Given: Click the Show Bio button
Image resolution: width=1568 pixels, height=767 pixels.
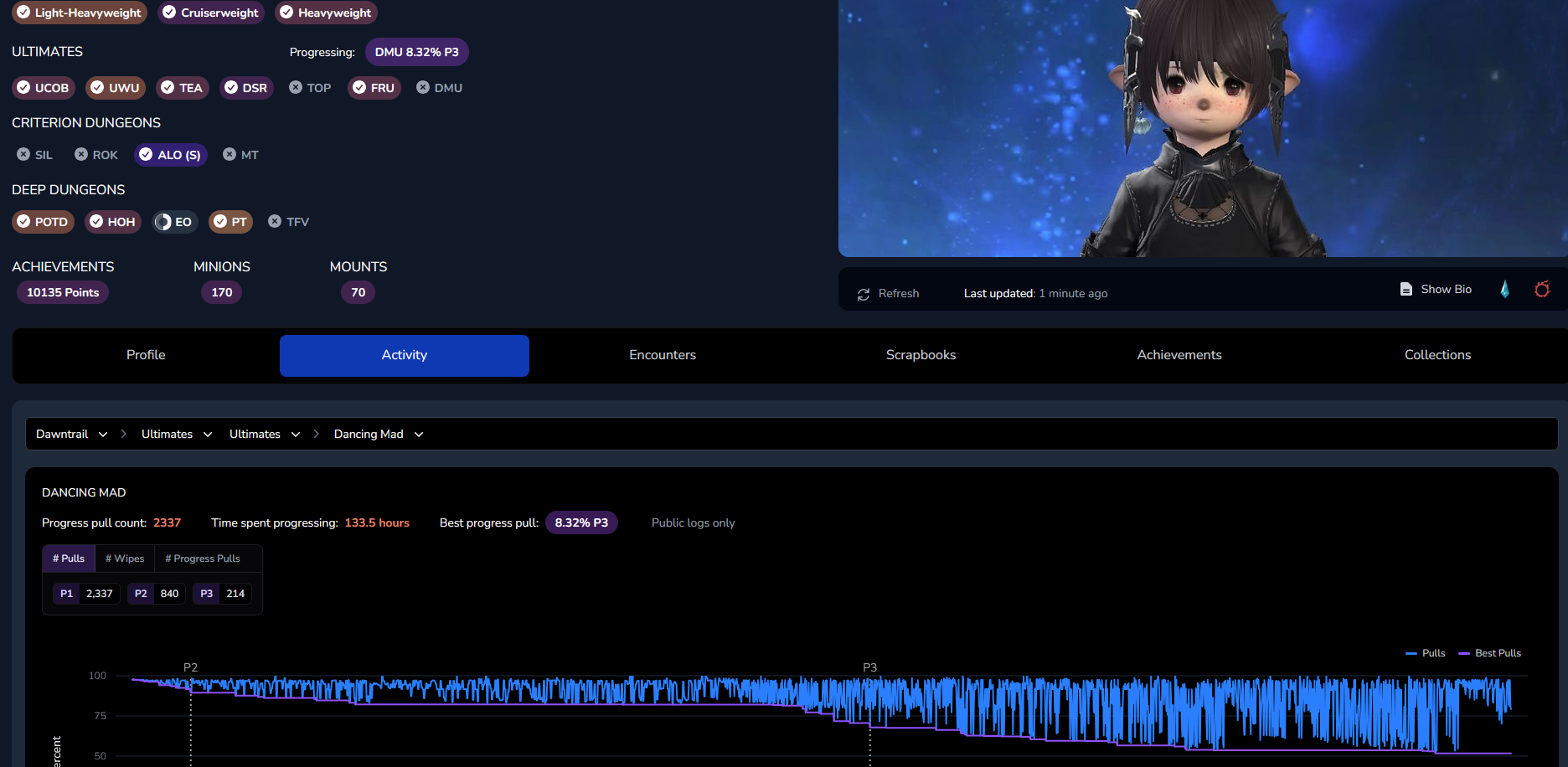Looking at the screenshot, I should coord(1436,289).
